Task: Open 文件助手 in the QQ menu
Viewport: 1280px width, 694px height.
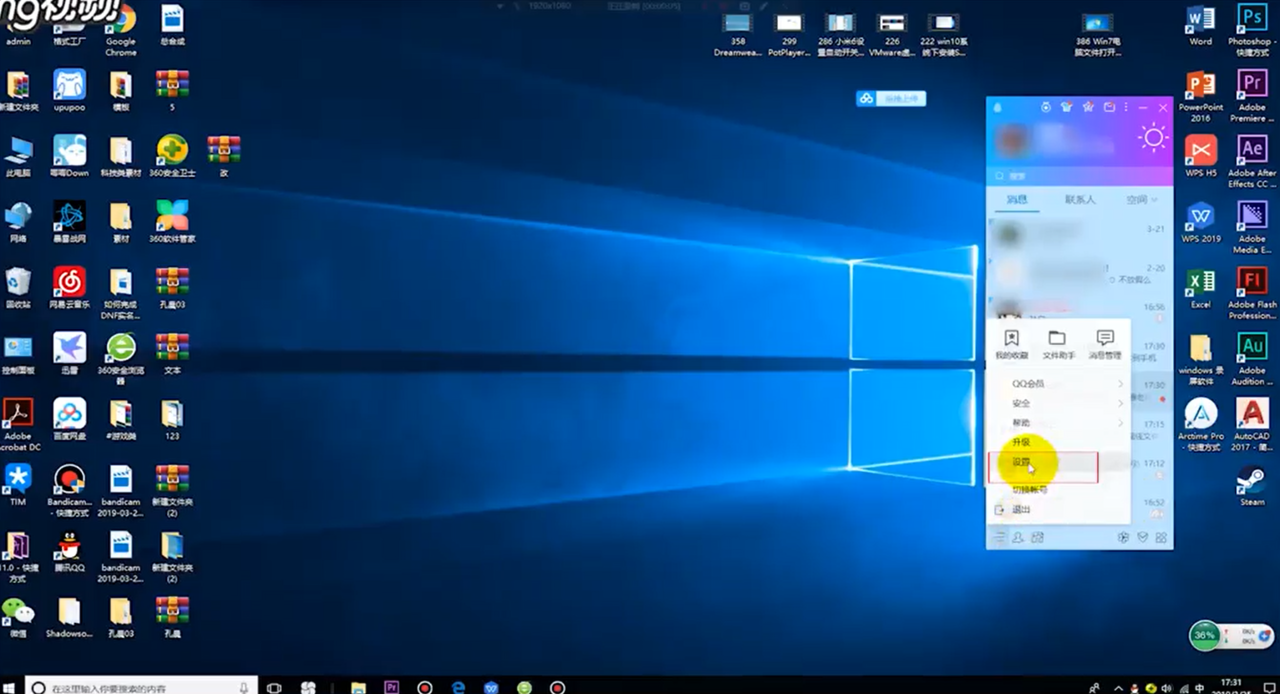Action: [x=1058, y=345]
